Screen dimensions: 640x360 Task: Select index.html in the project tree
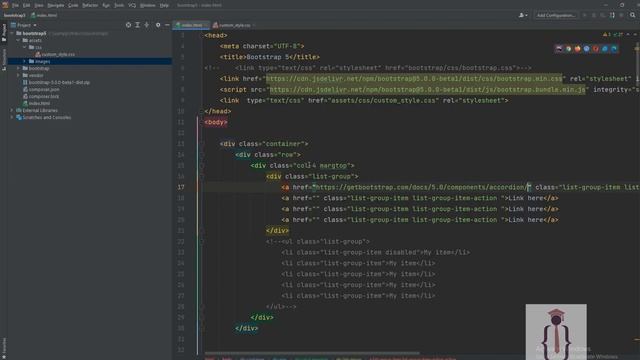pos(37,103)
